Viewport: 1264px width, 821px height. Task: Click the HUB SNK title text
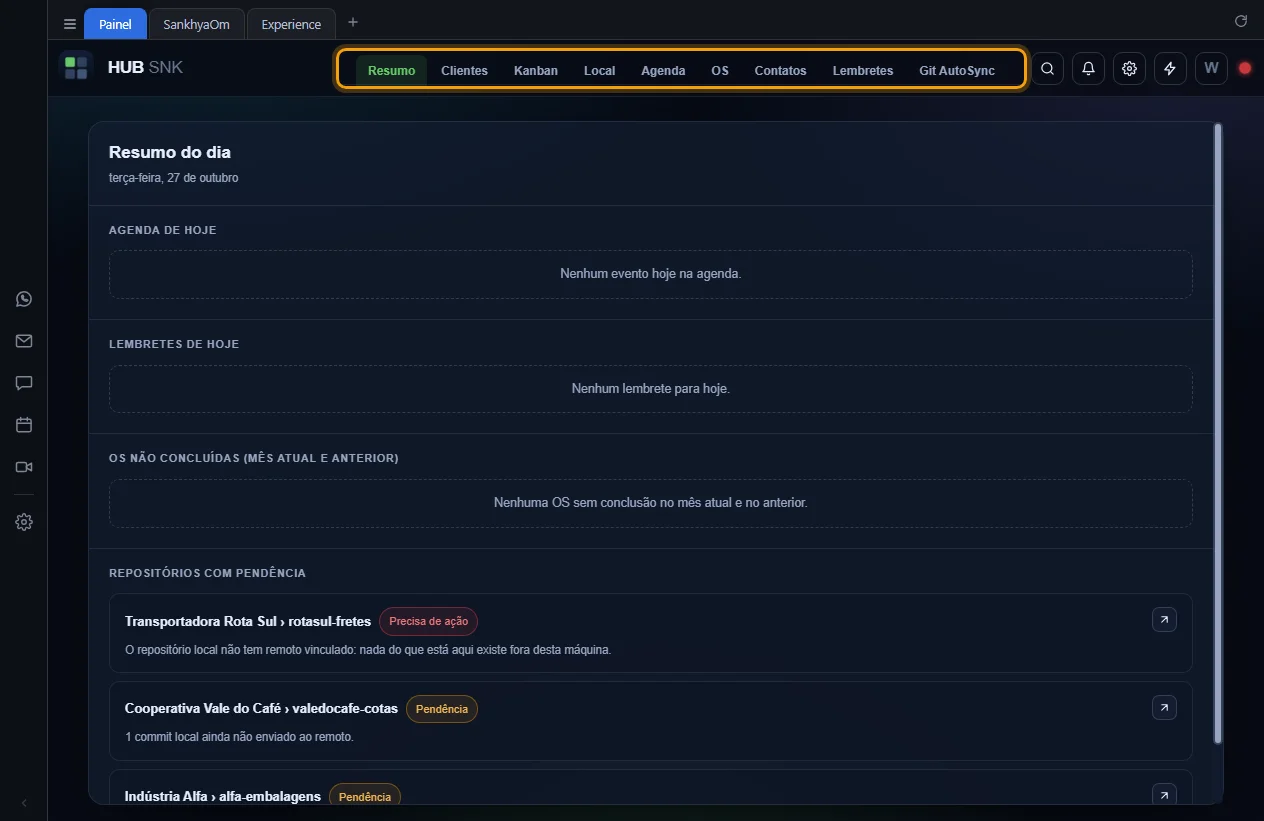coord(145,68)
